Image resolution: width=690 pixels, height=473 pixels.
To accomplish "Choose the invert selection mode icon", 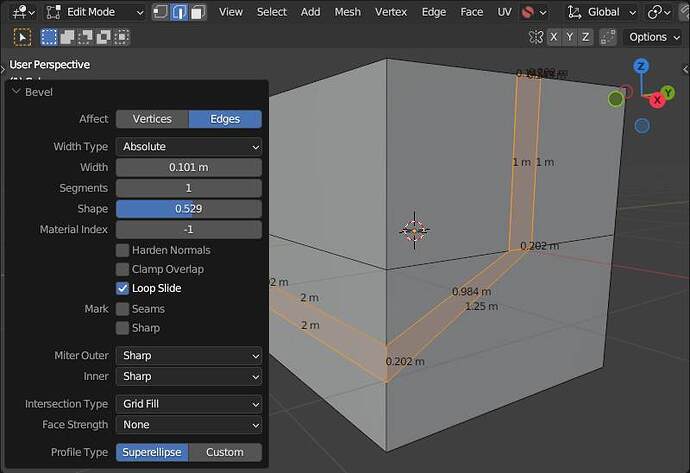I will click(x=103, y=37).
